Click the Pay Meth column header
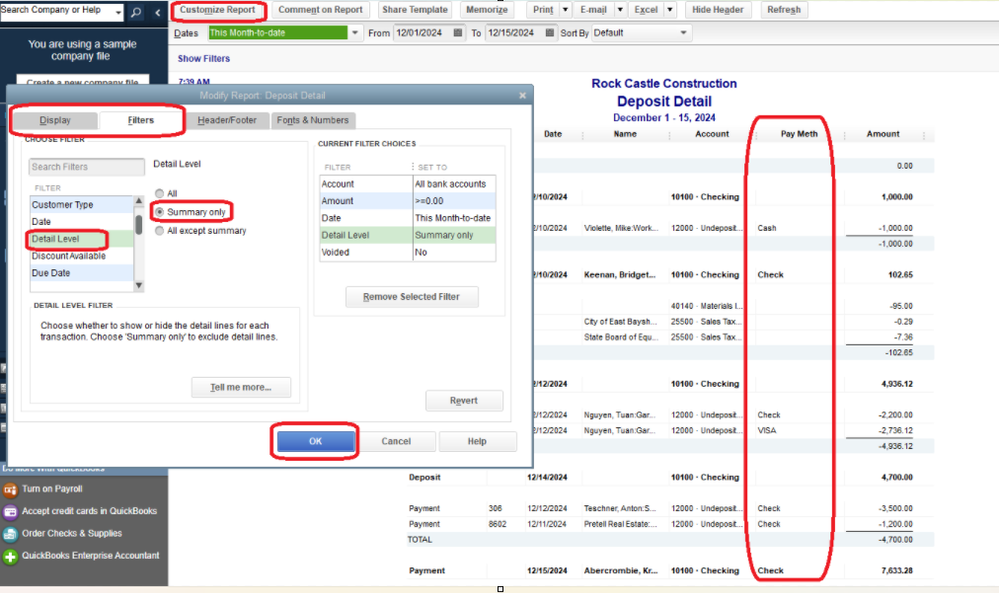 click(x=799, y=134)
